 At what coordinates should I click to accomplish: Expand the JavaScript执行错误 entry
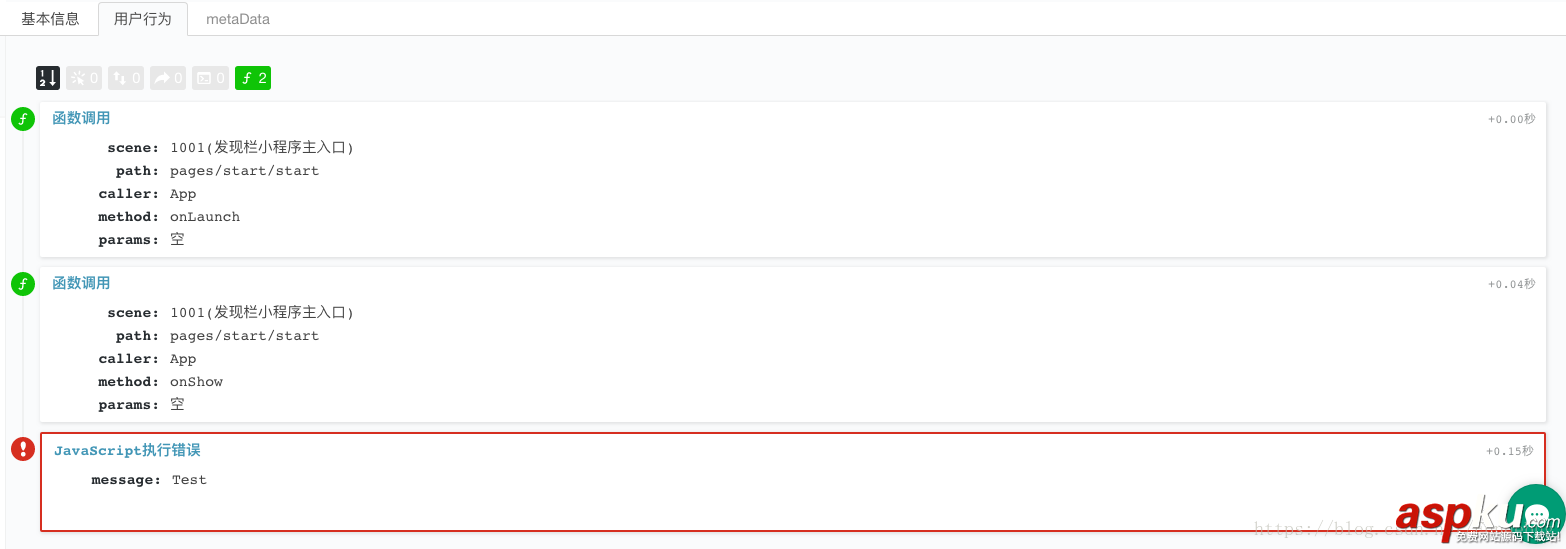click(127, 451)
